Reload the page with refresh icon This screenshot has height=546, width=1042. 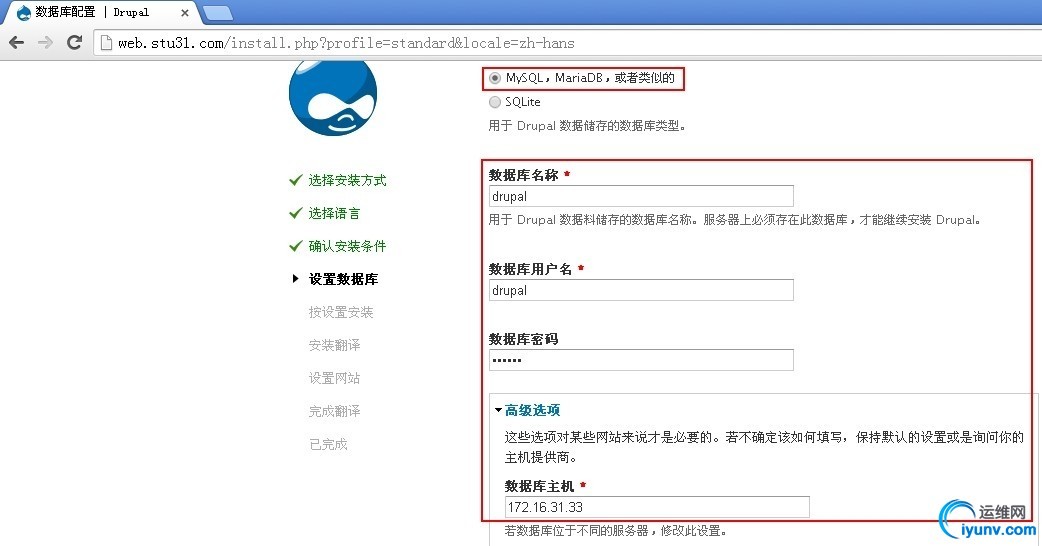74,43
